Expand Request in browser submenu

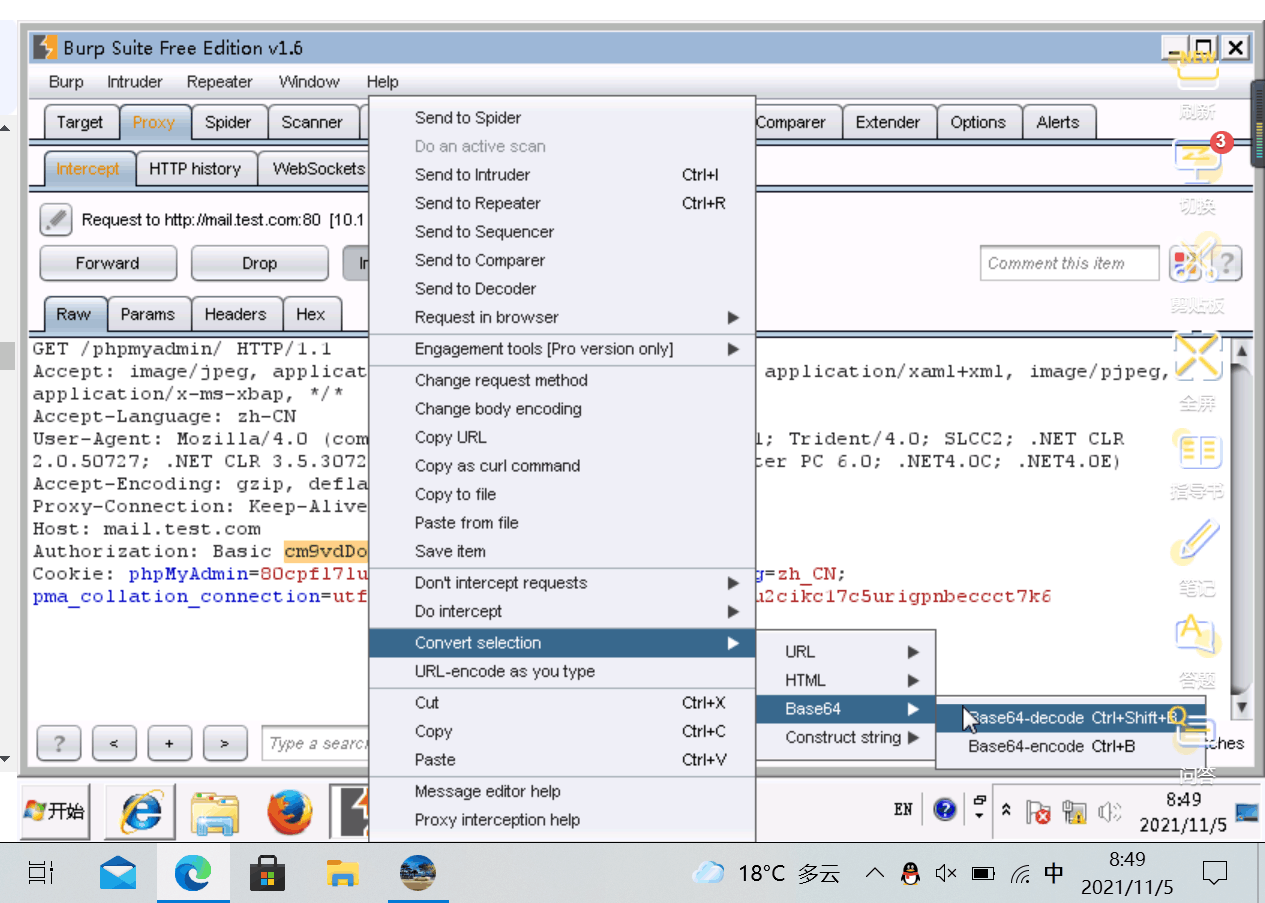[562, 317]
